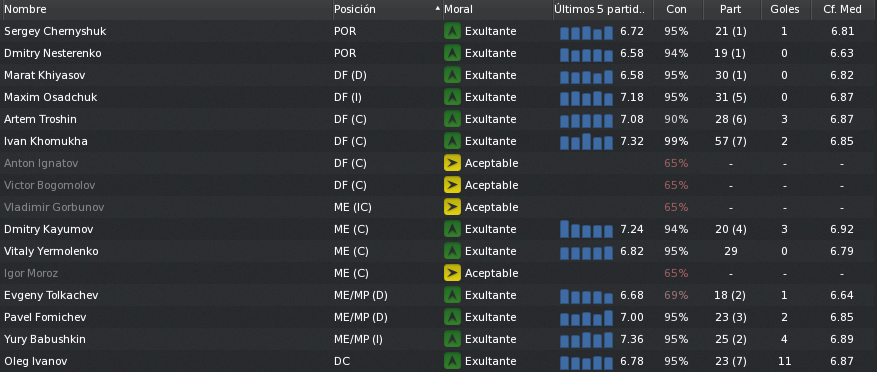Sort by Posición column sort arrow

pyautogui.click(x=437, y=9)
